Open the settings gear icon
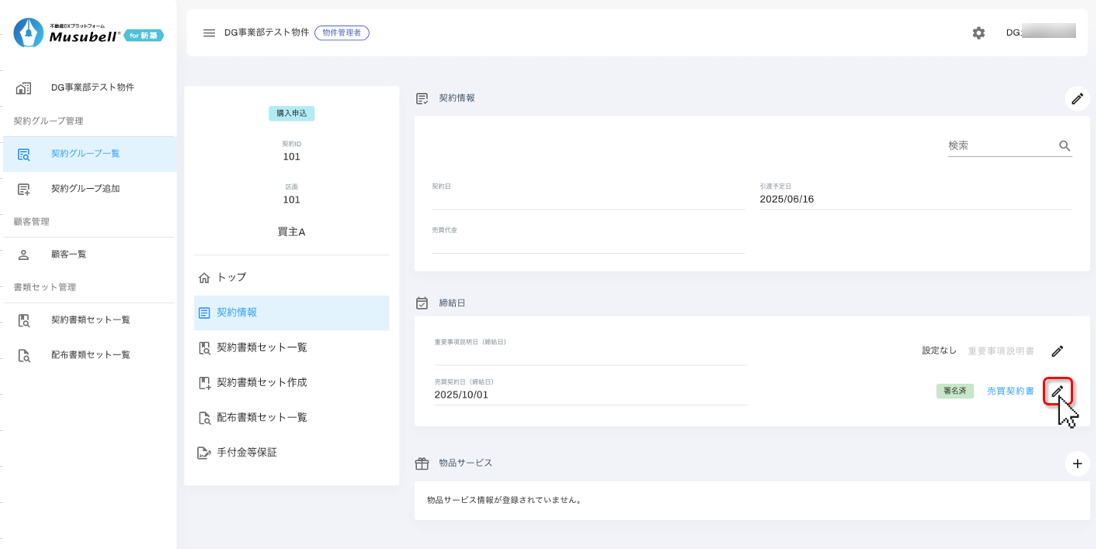Image resolution: width=1096 pixels, height=549 pixels. click(x=978, y=33)
